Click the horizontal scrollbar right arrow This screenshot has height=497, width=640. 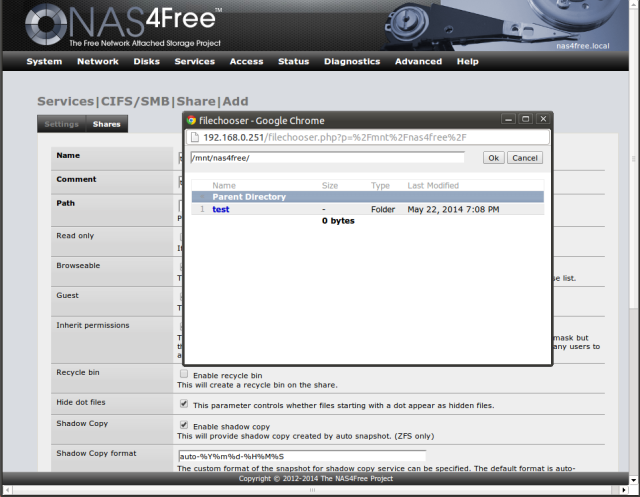624,490
